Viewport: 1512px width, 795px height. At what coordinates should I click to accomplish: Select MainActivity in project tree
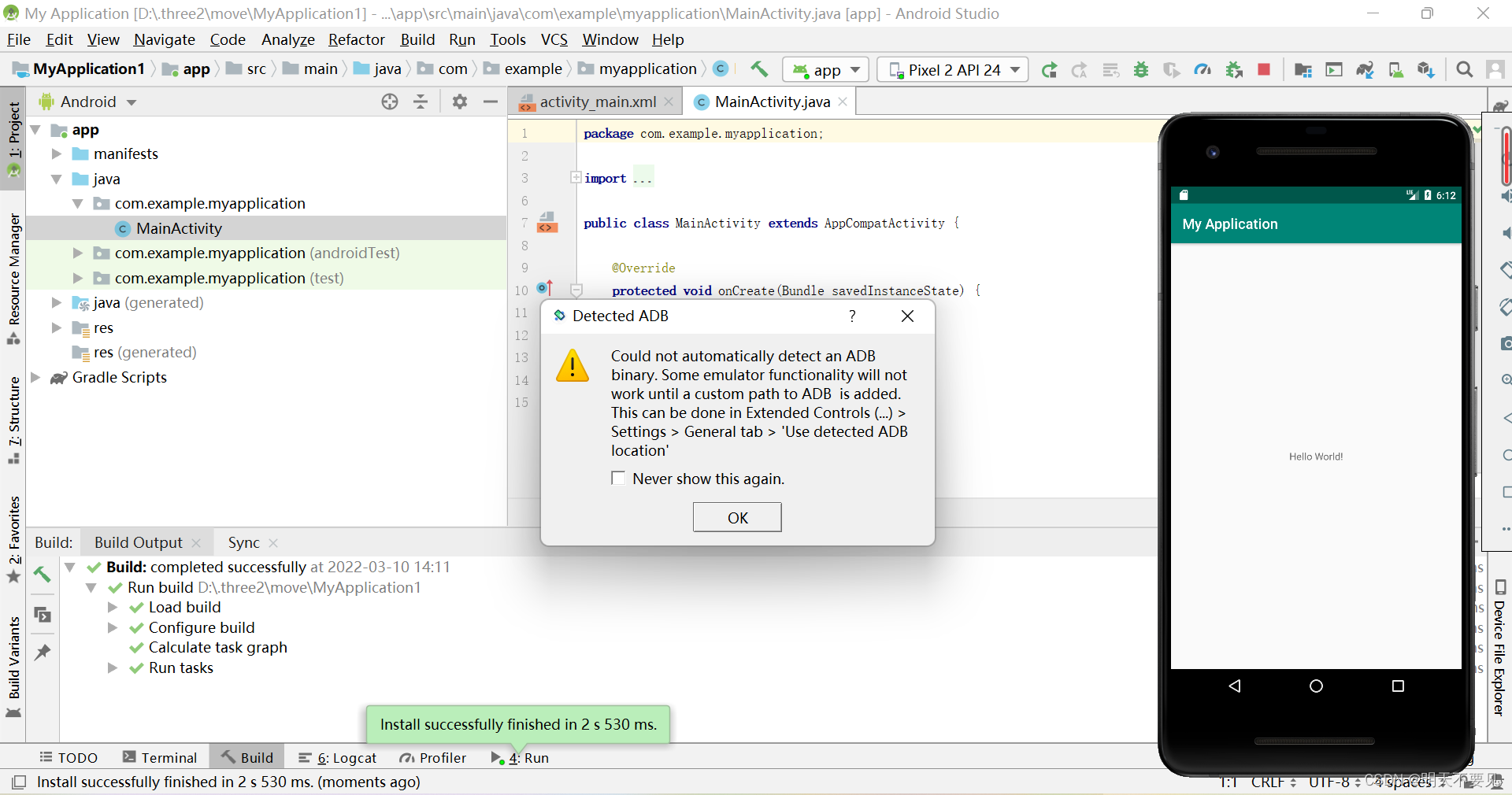[266, 228]
